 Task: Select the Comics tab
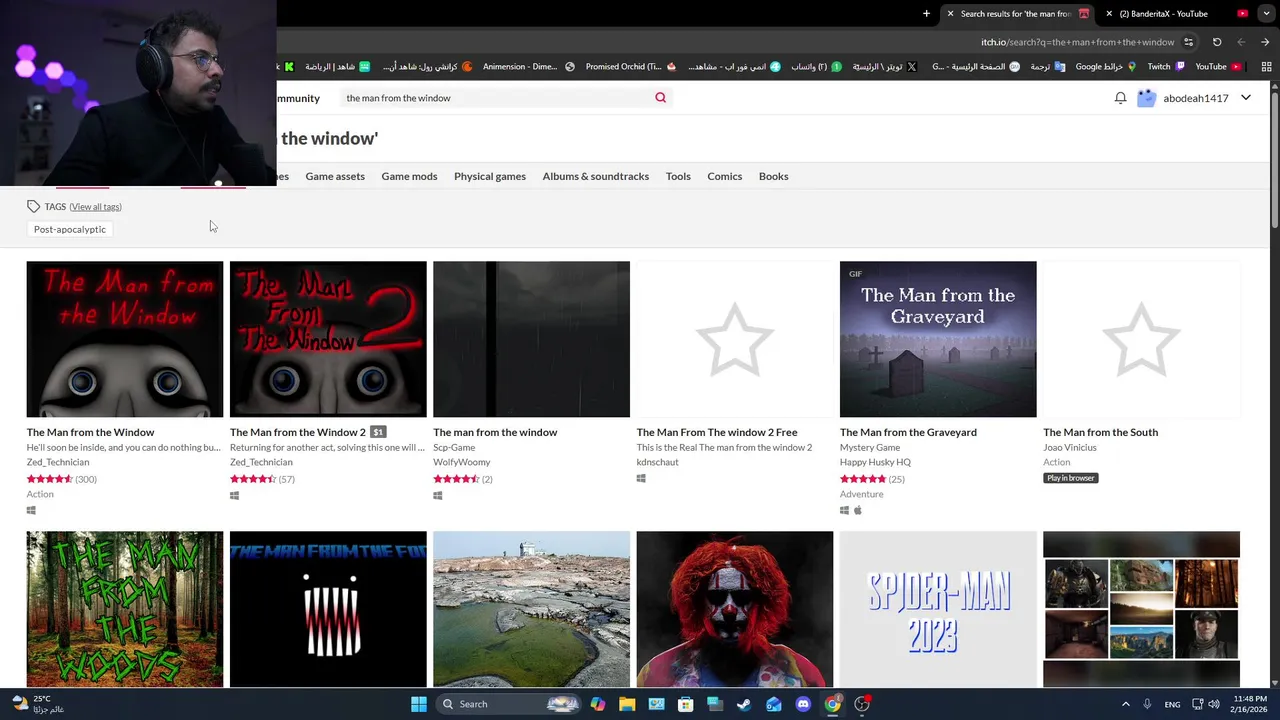[725, 176]
